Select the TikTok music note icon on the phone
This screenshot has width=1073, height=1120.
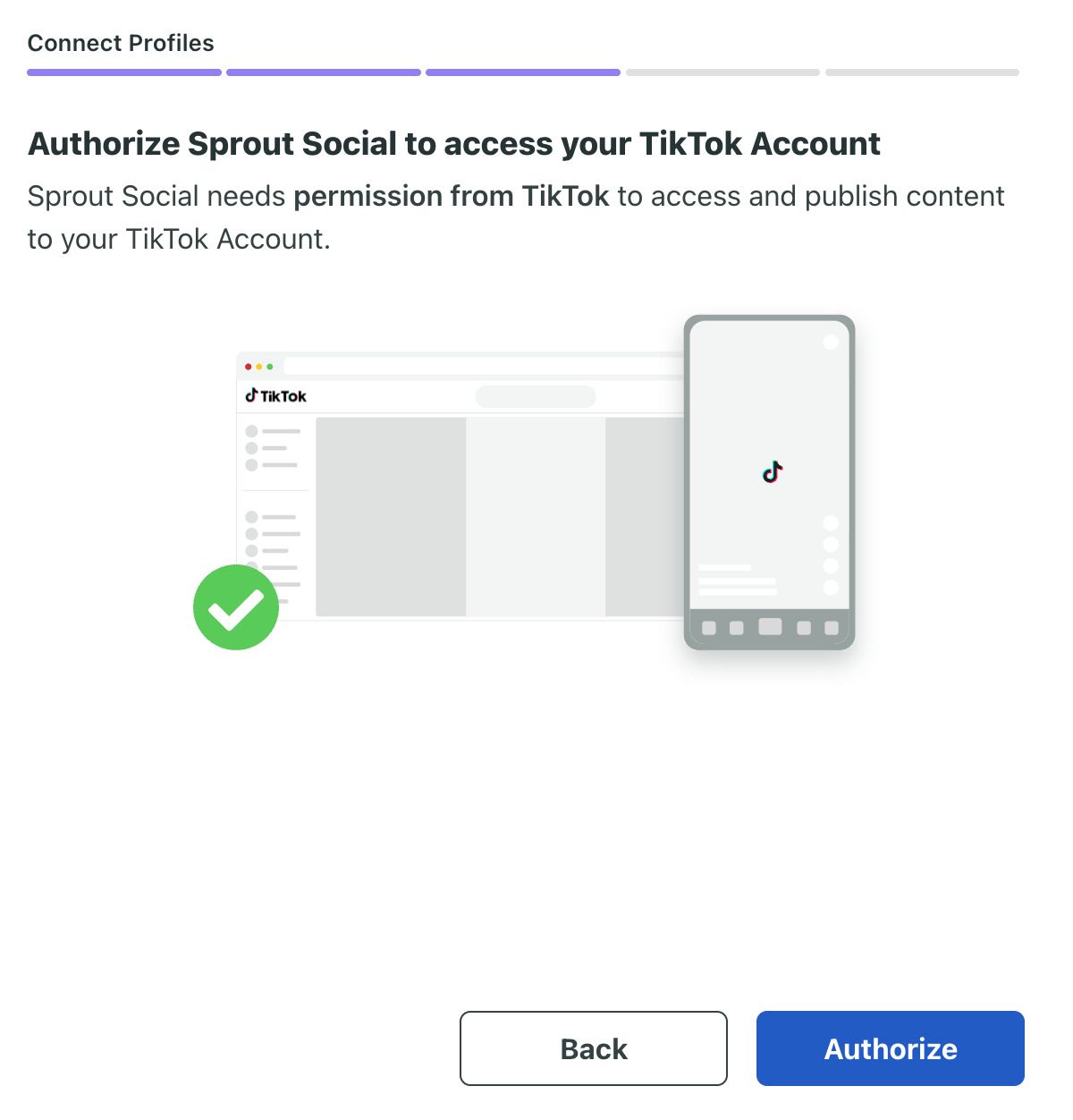click(x=771, y=472)
